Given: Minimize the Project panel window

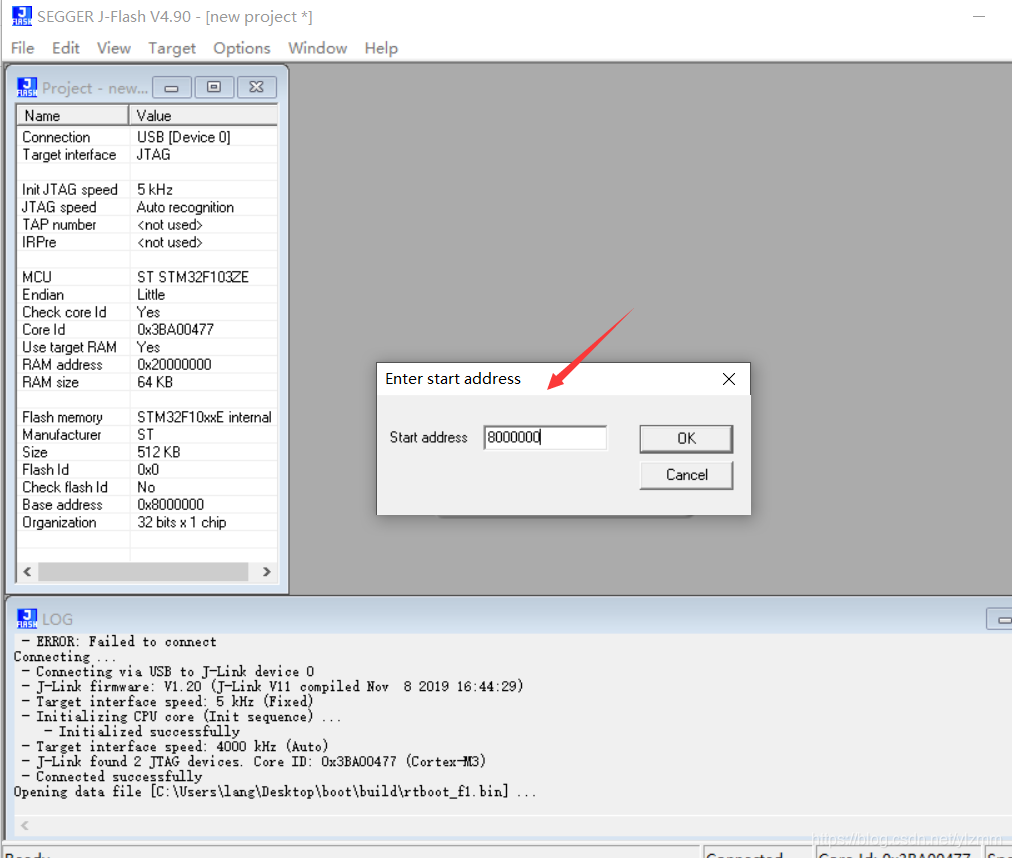Looking at the screenshot, I should [172, 87].
